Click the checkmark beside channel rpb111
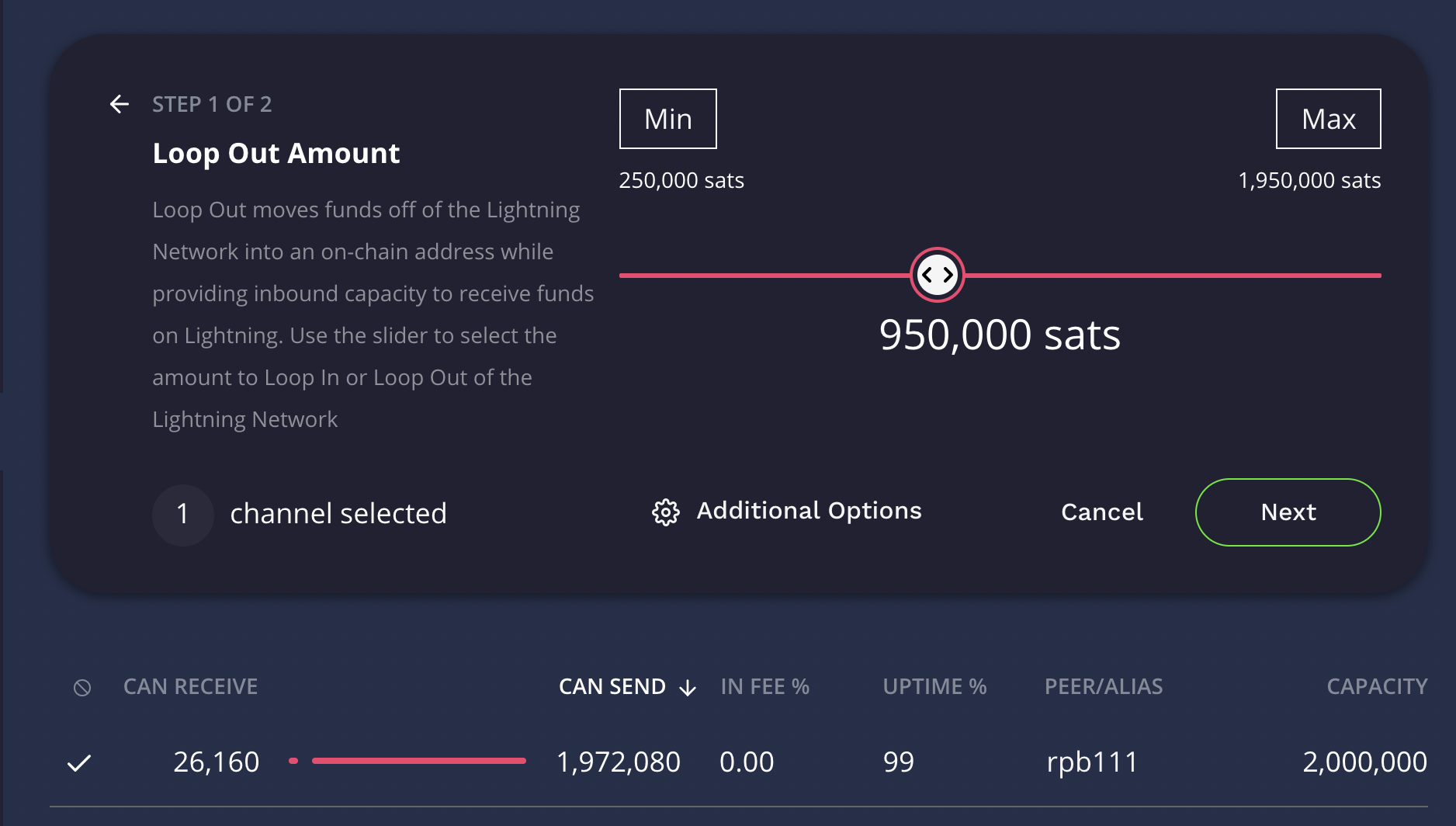Viewport: 1456px width, 826px height. (78, 762)
